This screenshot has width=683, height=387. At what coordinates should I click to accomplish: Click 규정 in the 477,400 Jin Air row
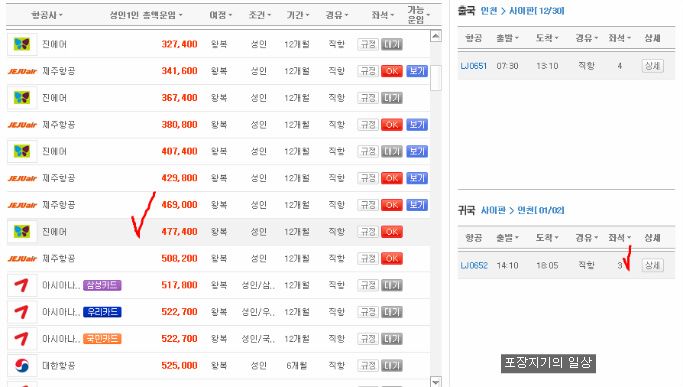click(368, 231)
